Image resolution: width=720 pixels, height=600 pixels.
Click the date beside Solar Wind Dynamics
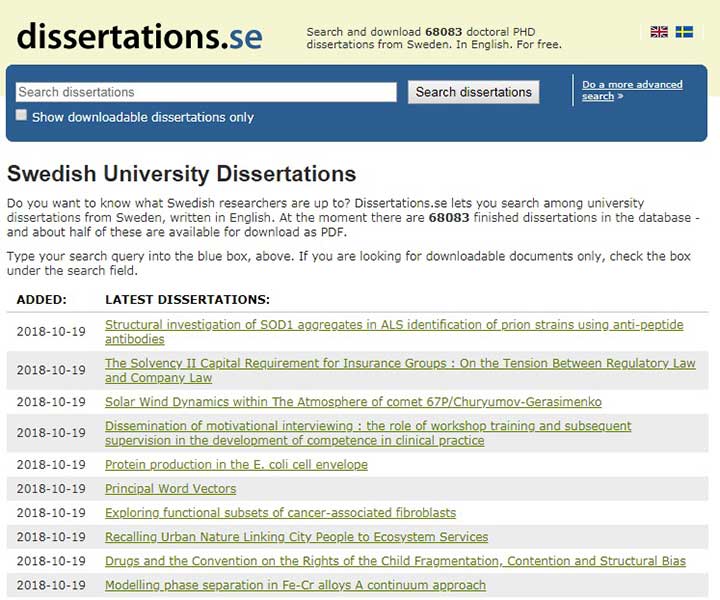pos(51,402)
